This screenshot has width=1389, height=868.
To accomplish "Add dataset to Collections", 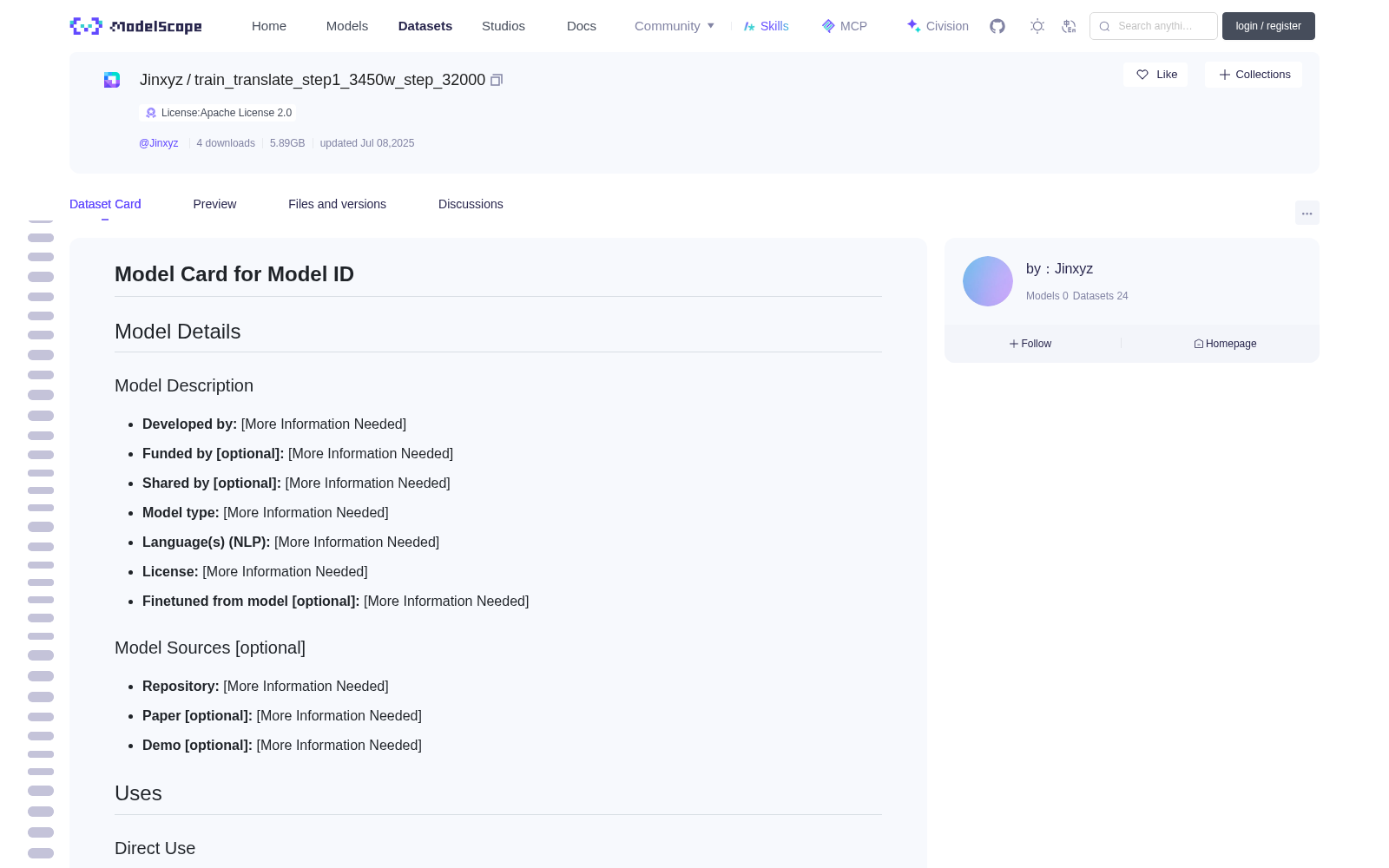I will coord(1254,75).
